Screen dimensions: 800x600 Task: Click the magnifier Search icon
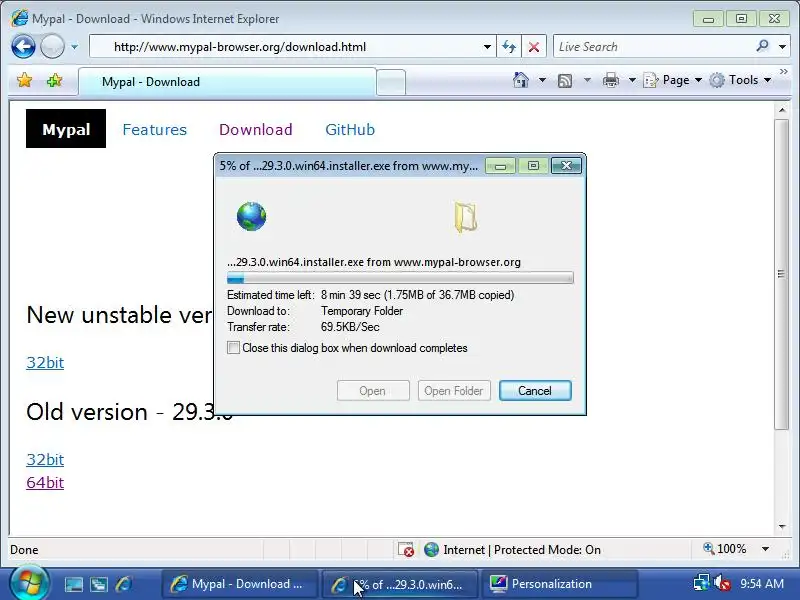(762, 46)
